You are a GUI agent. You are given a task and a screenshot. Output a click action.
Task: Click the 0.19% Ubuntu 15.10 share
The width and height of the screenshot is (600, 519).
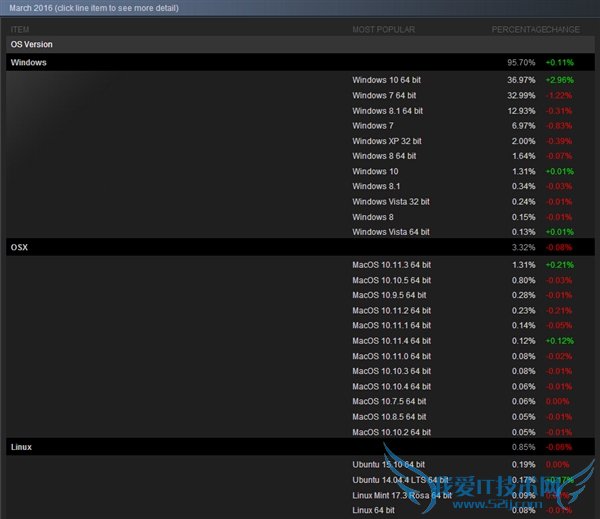[x=523, y=465]
